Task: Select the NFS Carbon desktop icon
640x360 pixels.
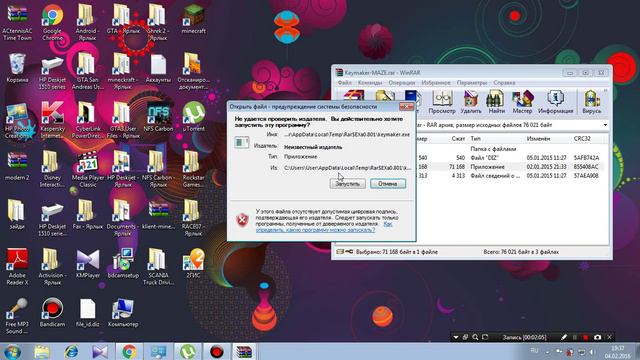Action: [x=158, y=117]
